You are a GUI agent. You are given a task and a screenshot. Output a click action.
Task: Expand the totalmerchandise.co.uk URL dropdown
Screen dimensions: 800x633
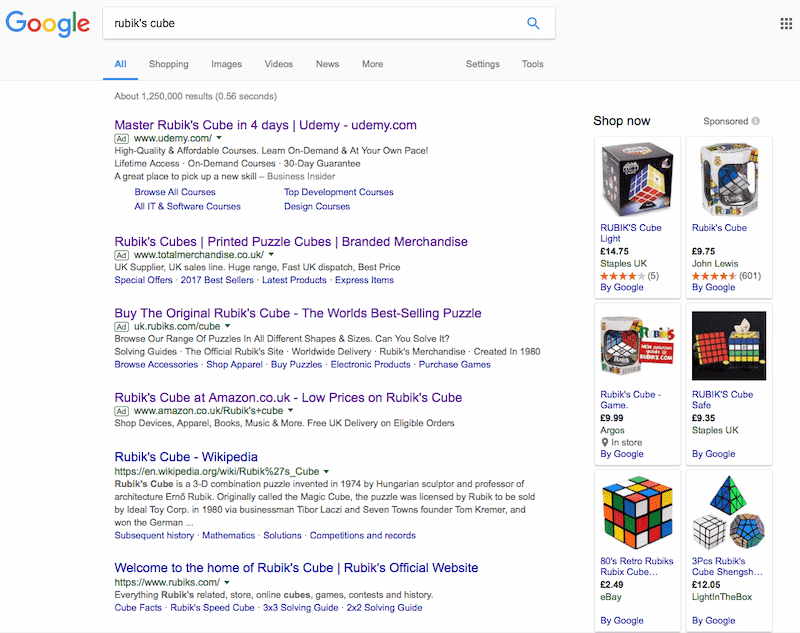click(271, 254)
